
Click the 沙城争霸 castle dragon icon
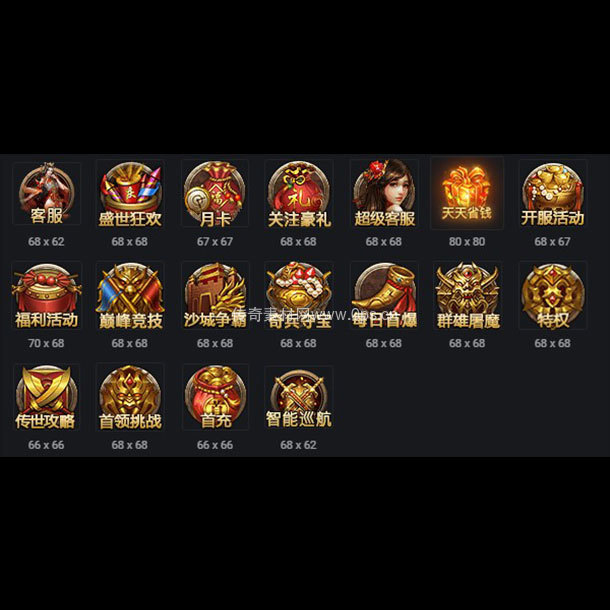[215, 295]
